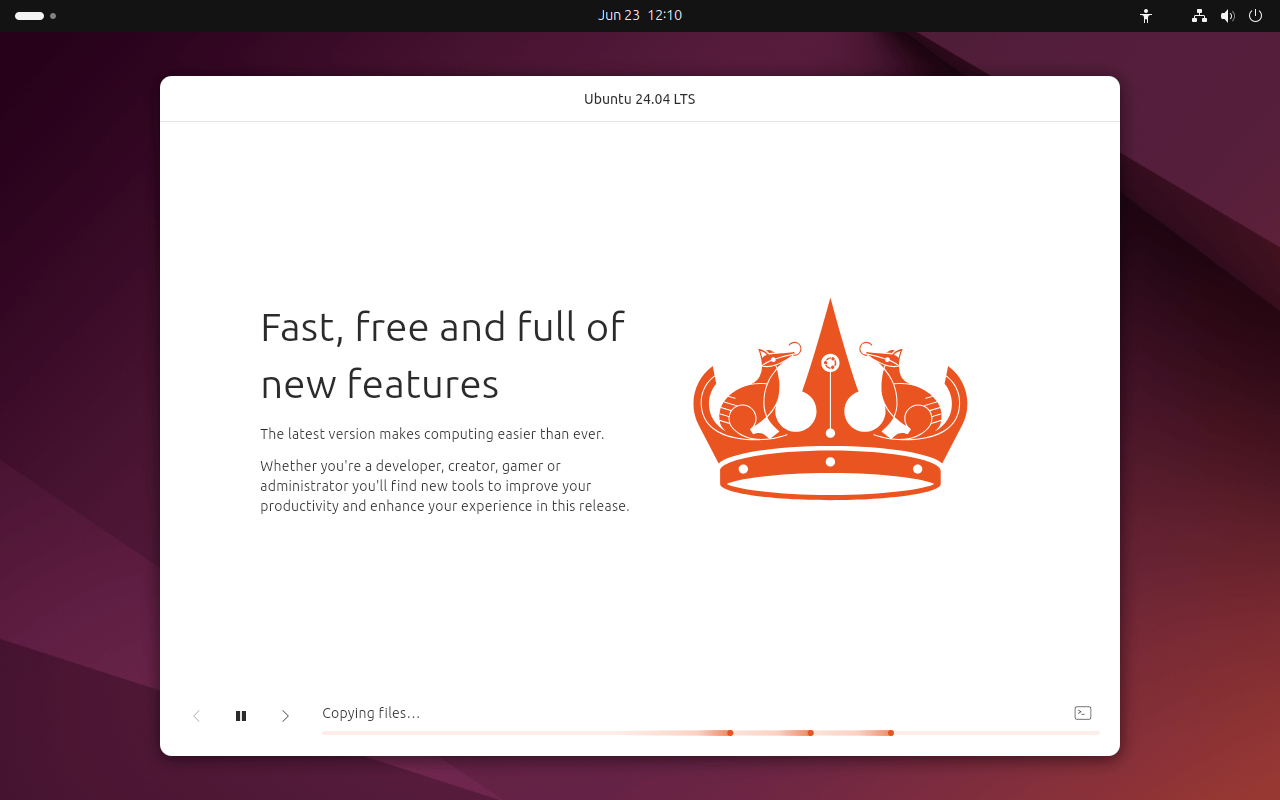Go back to the previous slide
1280x800 pixels.
pos(196,715)
